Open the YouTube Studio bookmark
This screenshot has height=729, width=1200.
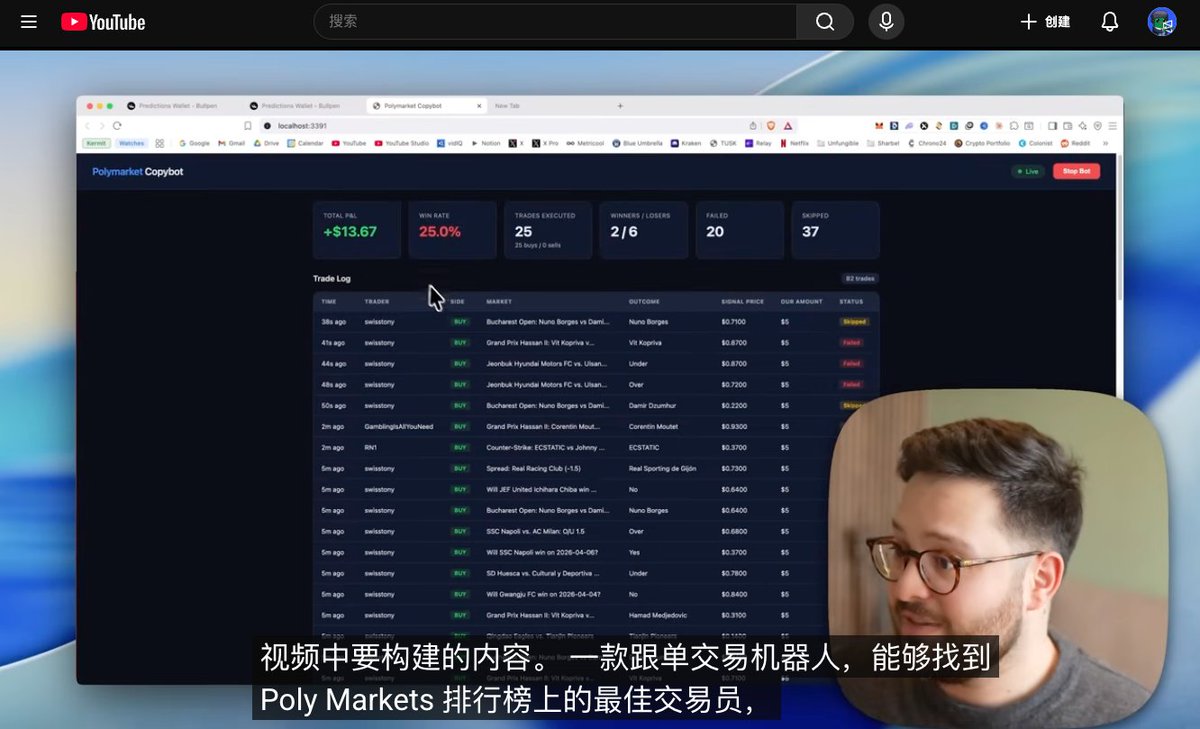[x=402, y=143]
